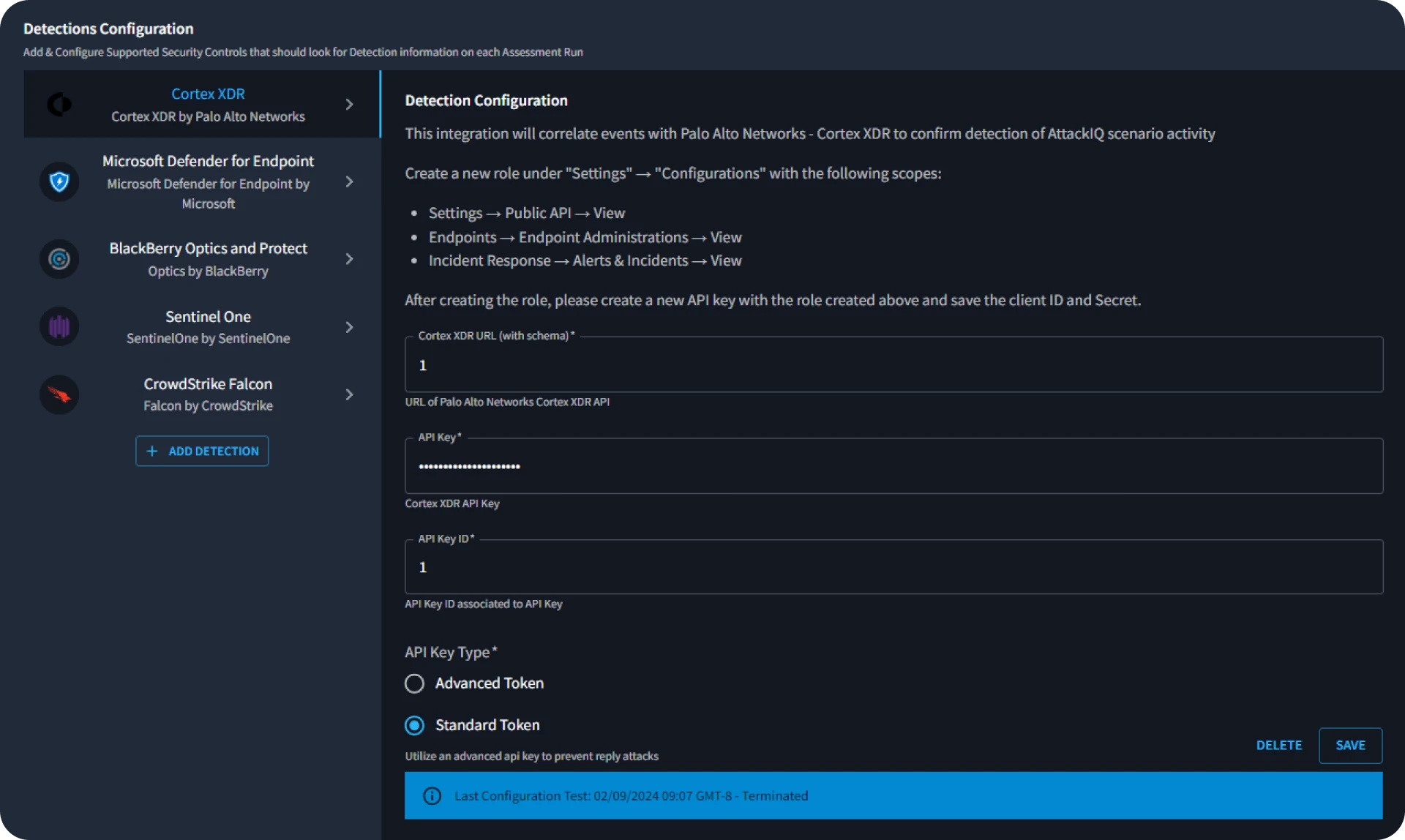Click the BlackBerry Optics circular icon

[59, 259]
